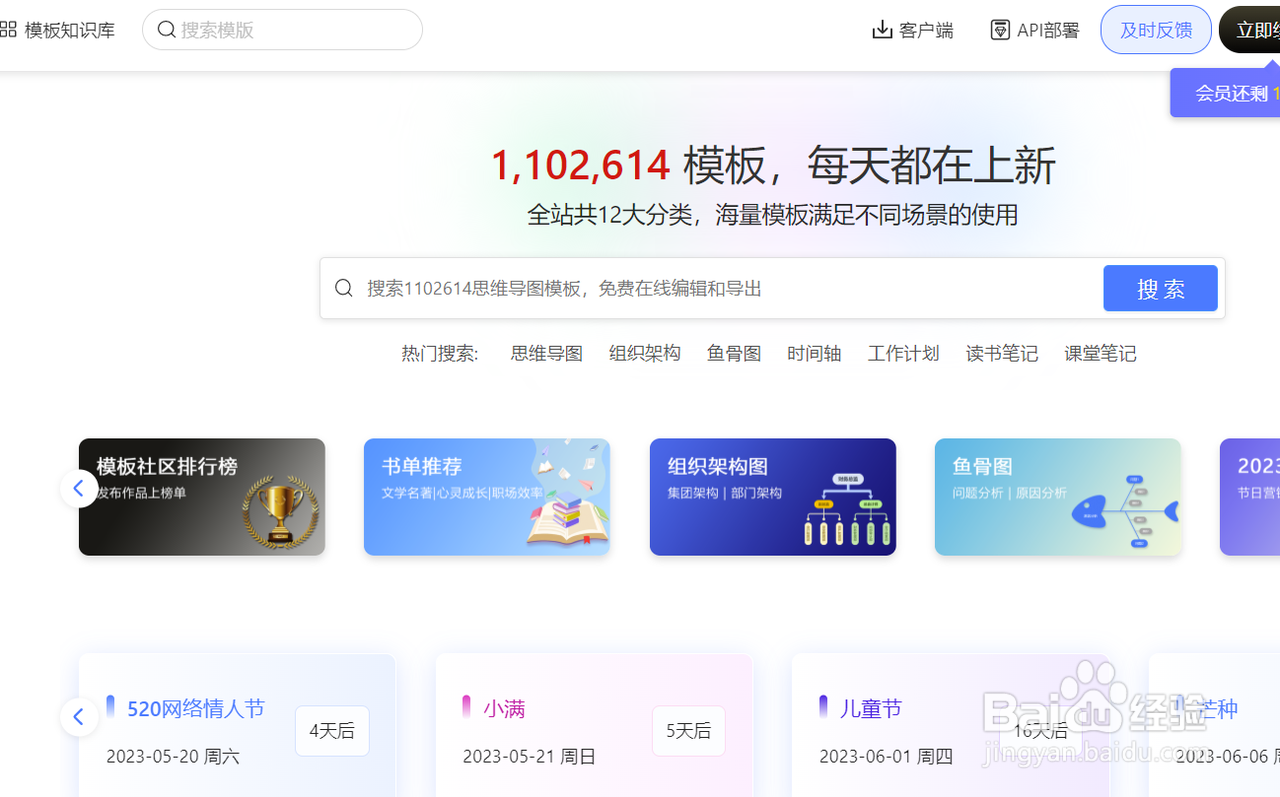Click the 及时反馈 button
The height and width of the screenshot is (797, 1280).
[x=1156, y=30]
